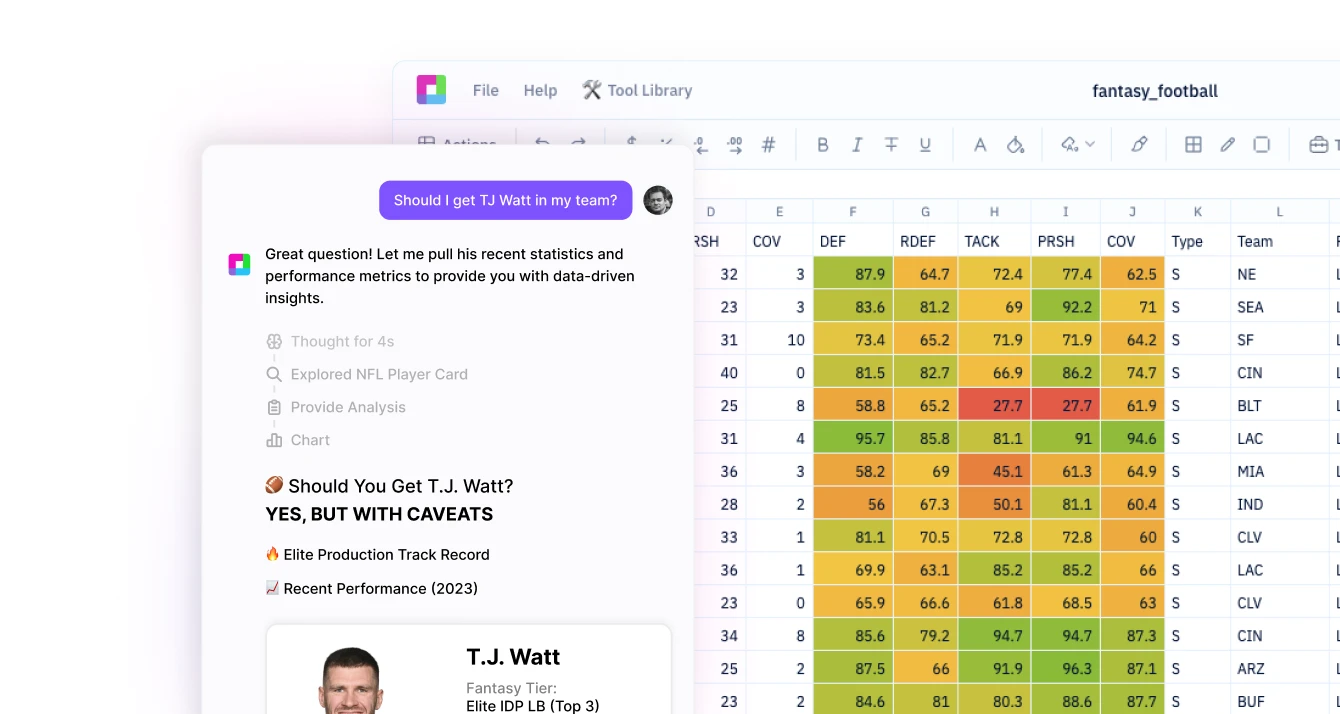Select the red cell 27.7 in TACK column
Image resolution: width=1340 pixels, height=714 pixels.
(994, 405)
